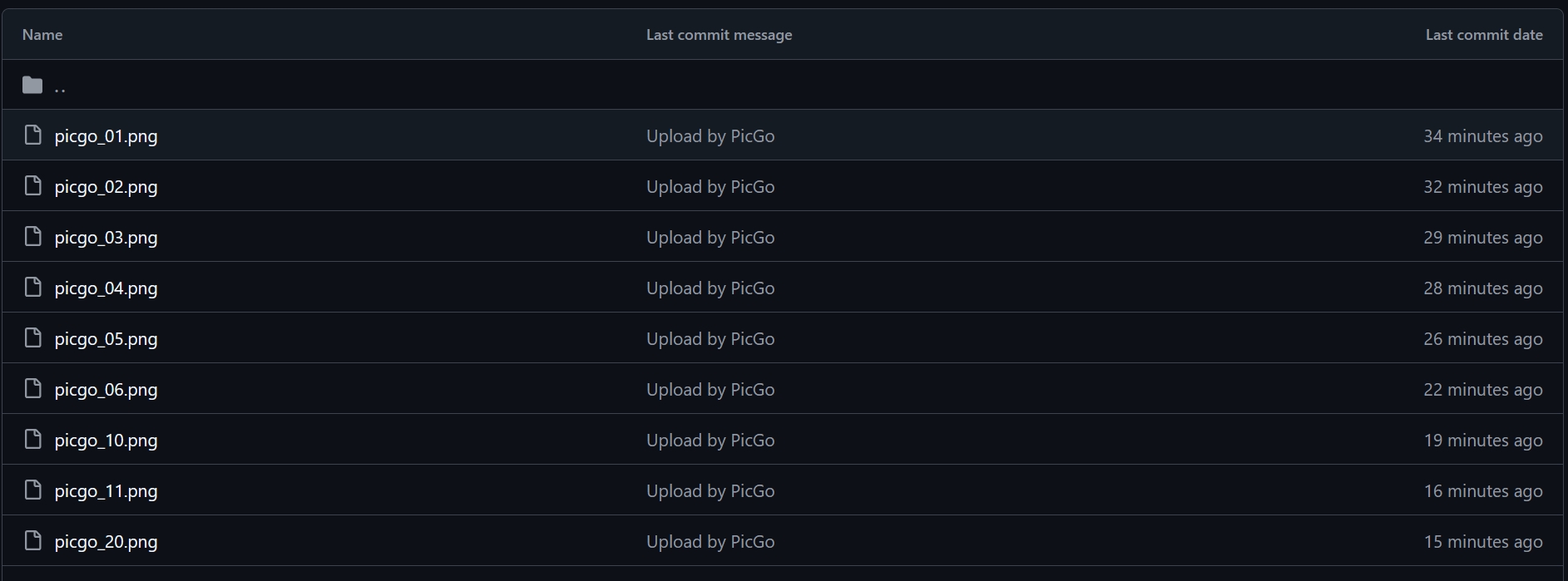Image resolution: width=1568 pixels, height=581 pixels.
Task: View the commit message for picgo_20.png
Action: coord(710,542)
